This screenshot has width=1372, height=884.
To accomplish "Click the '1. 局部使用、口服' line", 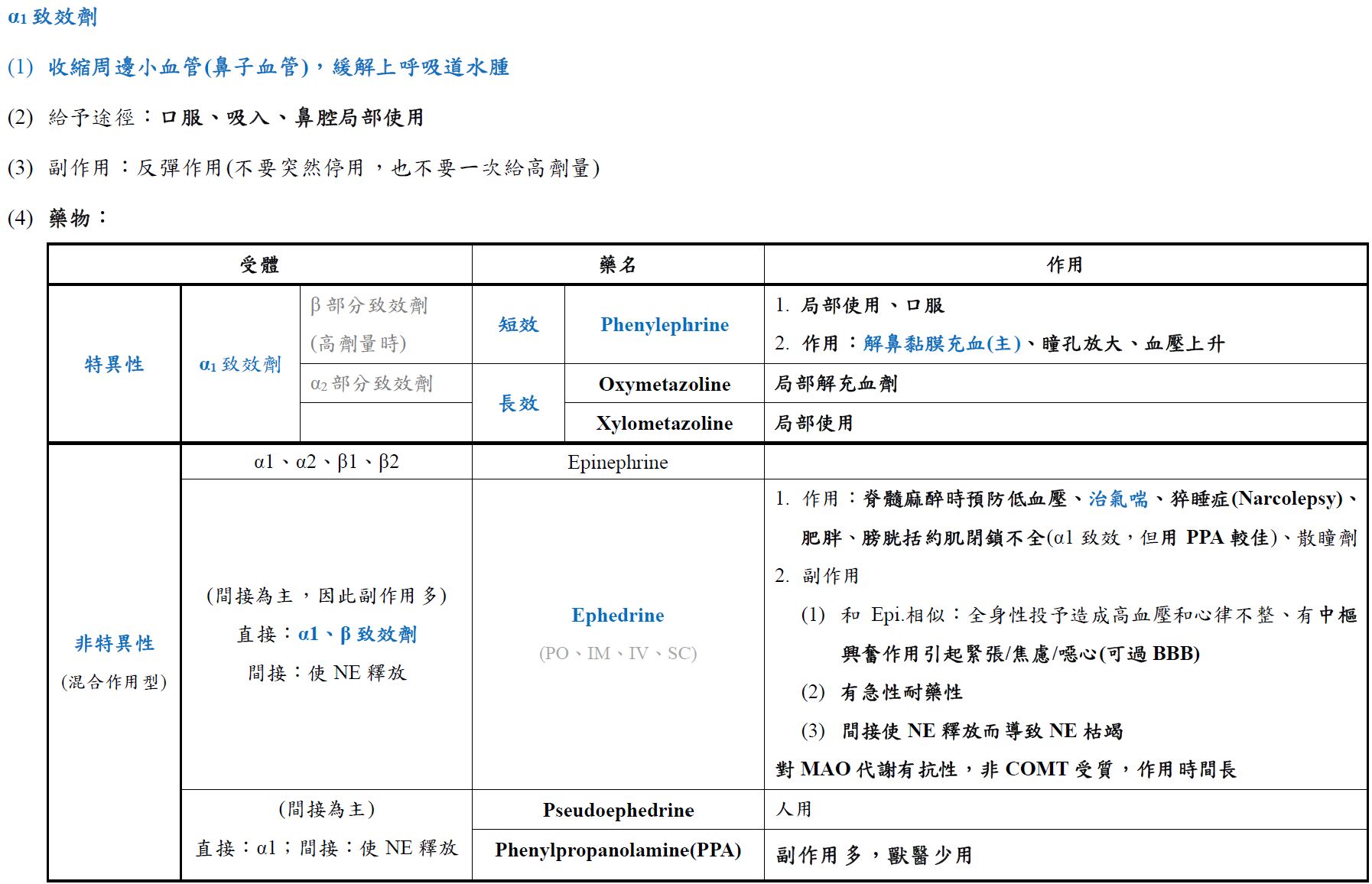I will 860,306.
